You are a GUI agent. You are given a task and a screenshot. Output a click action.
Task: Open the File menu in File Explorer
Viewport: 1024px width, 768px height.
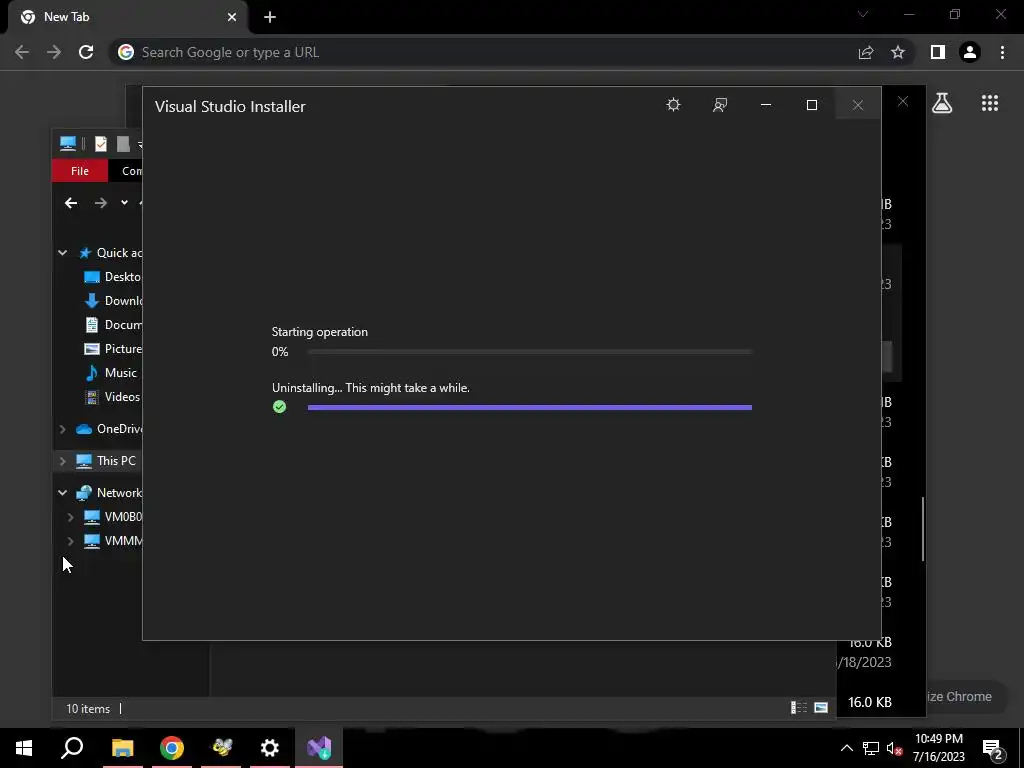(80, 171)
